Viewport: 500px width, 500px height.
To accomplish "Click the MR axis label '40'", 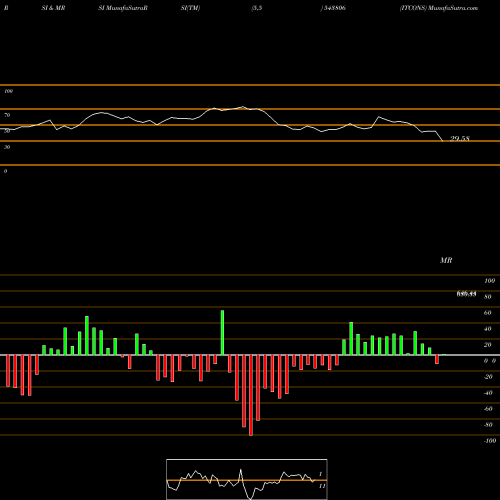I will tap(488, 329).
